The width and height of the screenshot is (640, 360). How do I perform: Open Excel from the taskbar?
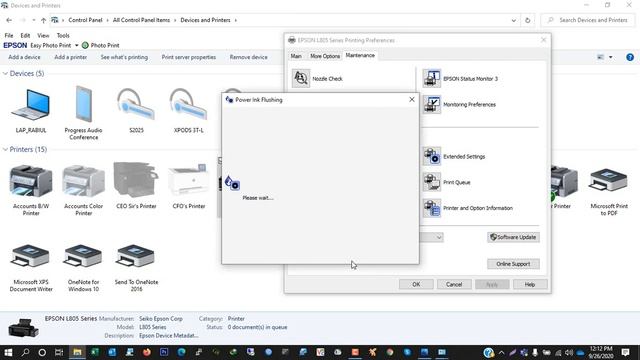point(95,352)
